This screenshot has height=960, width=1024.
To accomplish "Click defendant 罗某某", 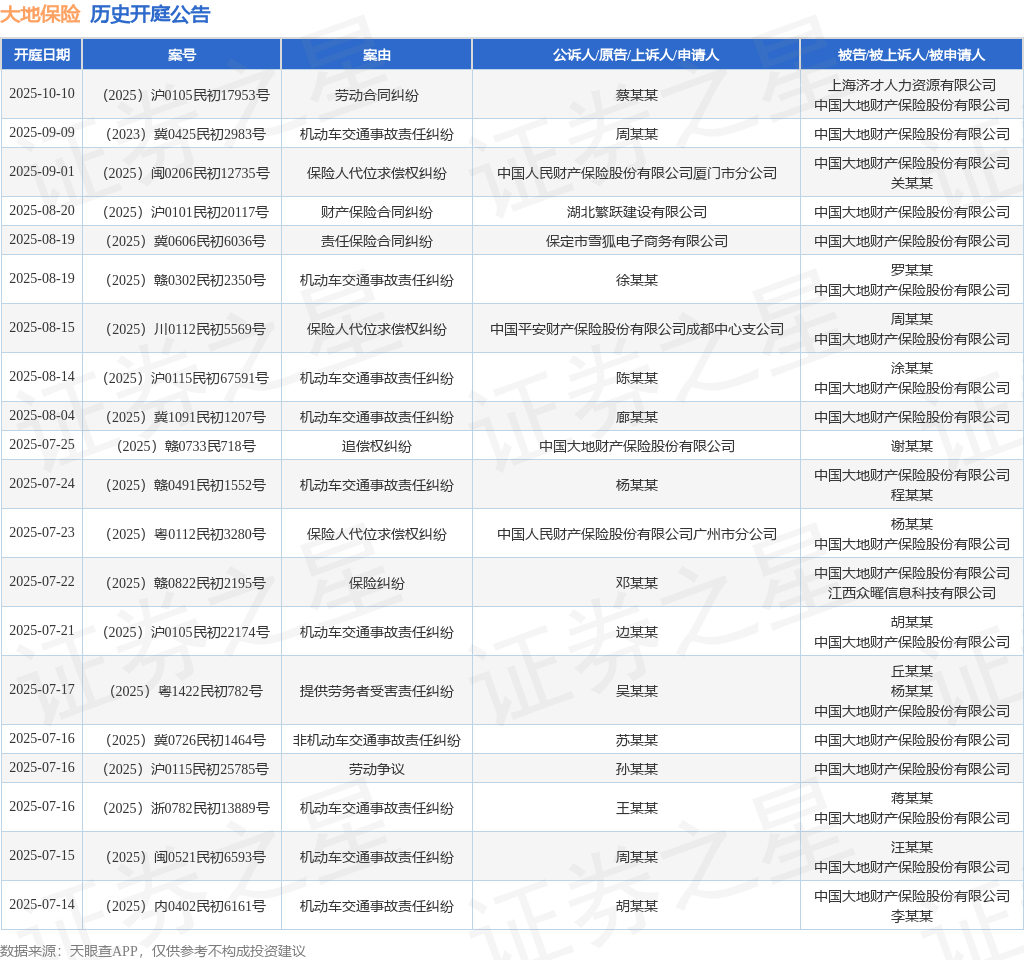I will 912,270.
